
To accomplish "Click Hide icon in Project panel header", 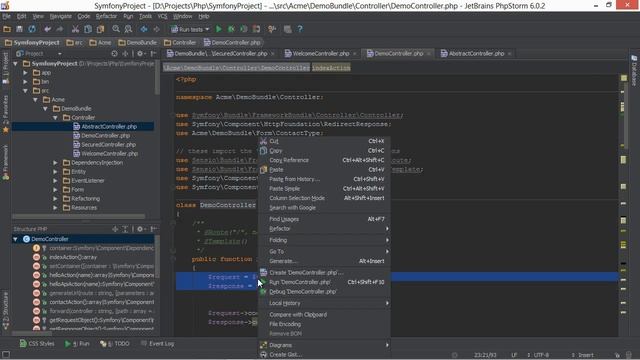I will (153, 53).
